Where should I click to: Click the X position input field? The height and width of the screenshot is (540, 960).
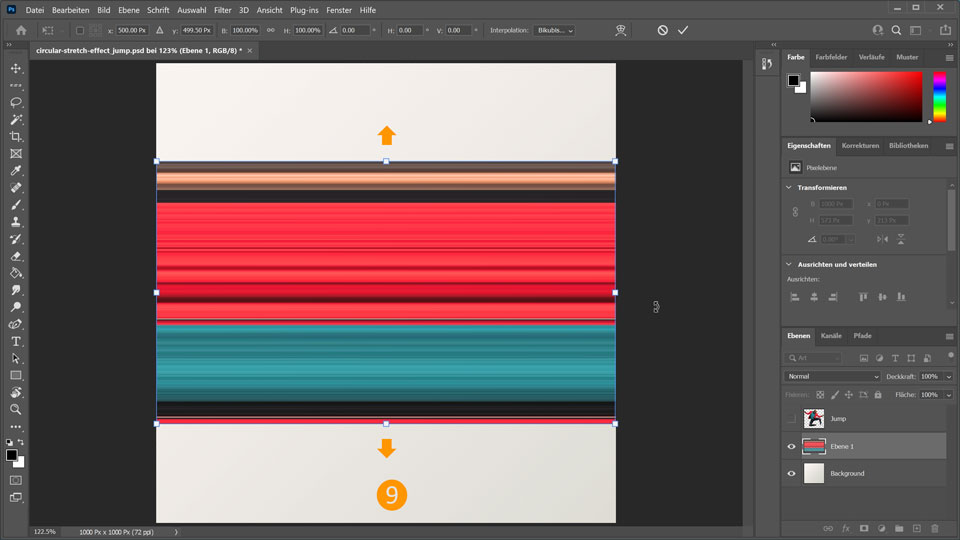click(132, 30)
